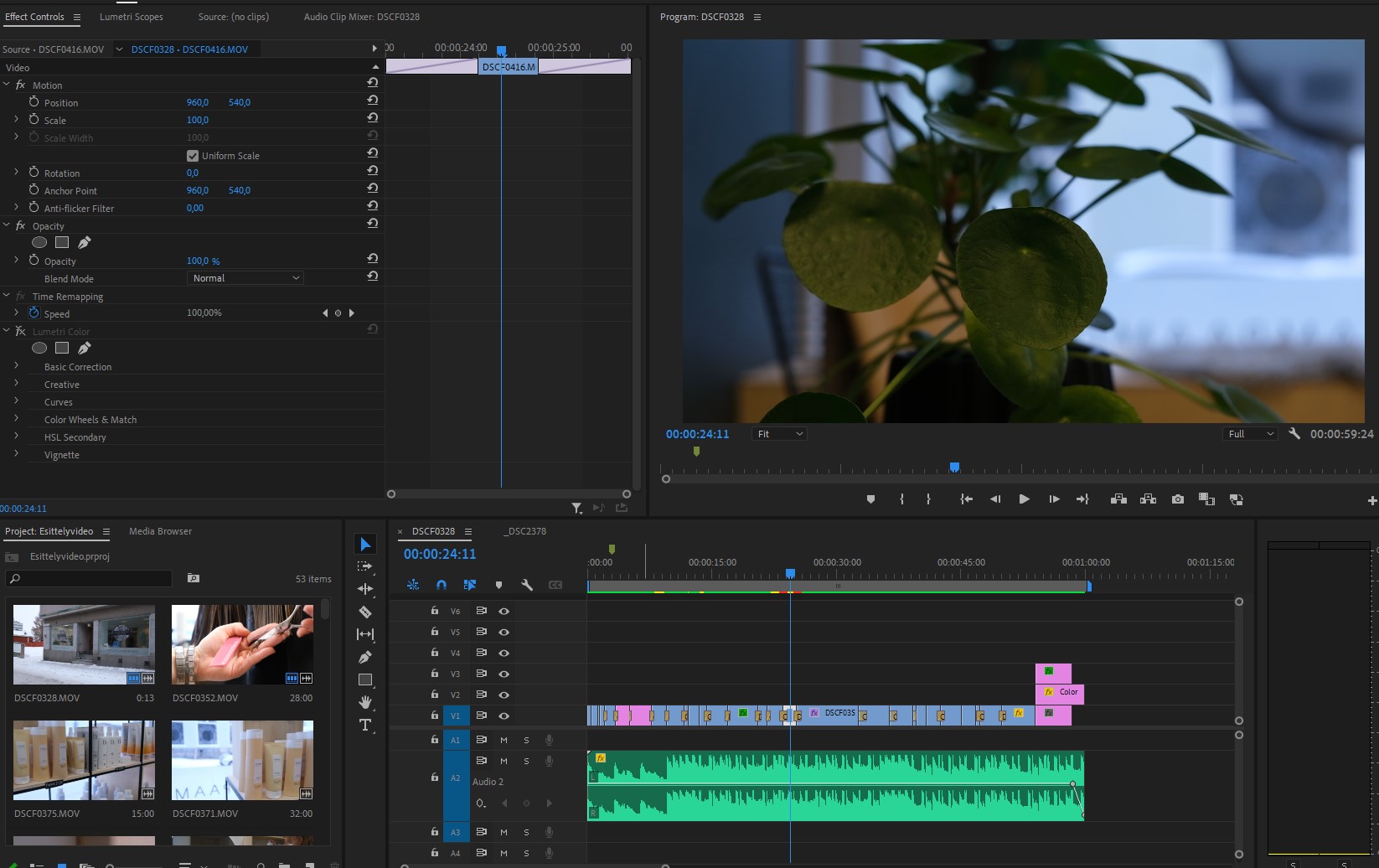Open the Media Browser tab
The image size is (1379, 868).
click(x=160, y=531)
